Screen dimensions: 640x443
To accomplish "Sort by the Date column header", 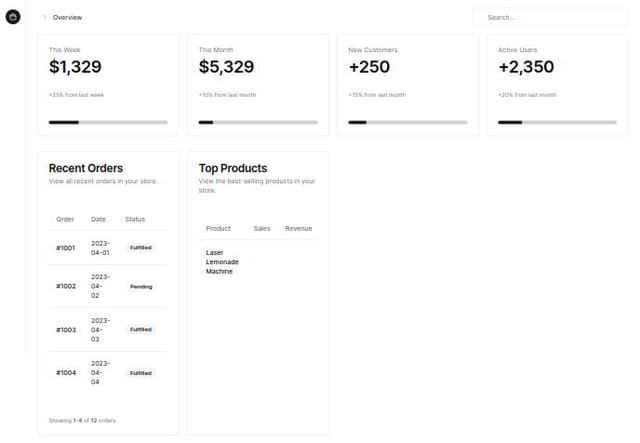I will (x=98, y=219).
